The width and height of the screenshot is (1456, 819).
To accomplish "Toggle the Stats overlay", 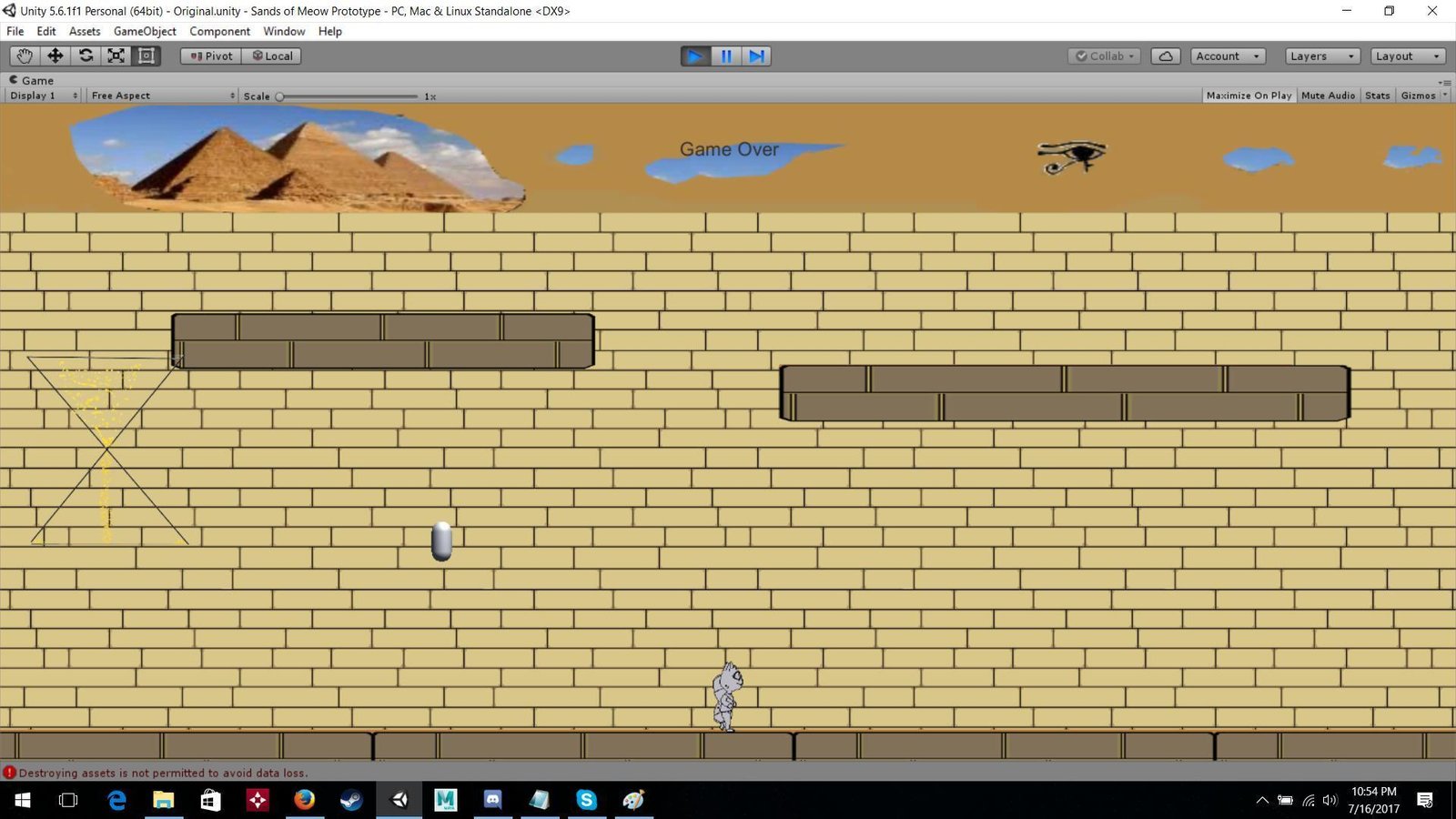I will 1377,96.
